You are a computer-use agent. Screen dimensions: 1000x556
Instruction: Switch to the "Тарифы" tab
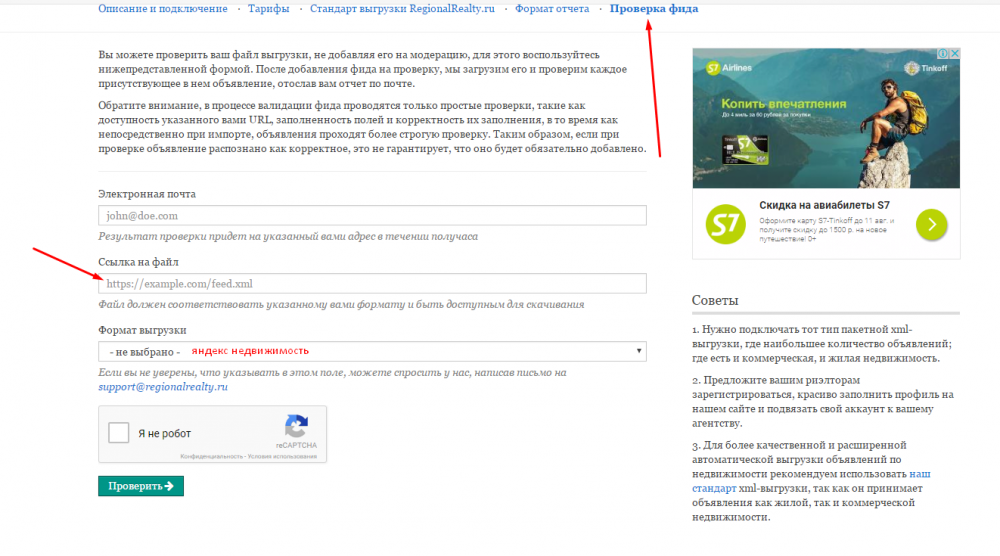click(x=268, y=9)
